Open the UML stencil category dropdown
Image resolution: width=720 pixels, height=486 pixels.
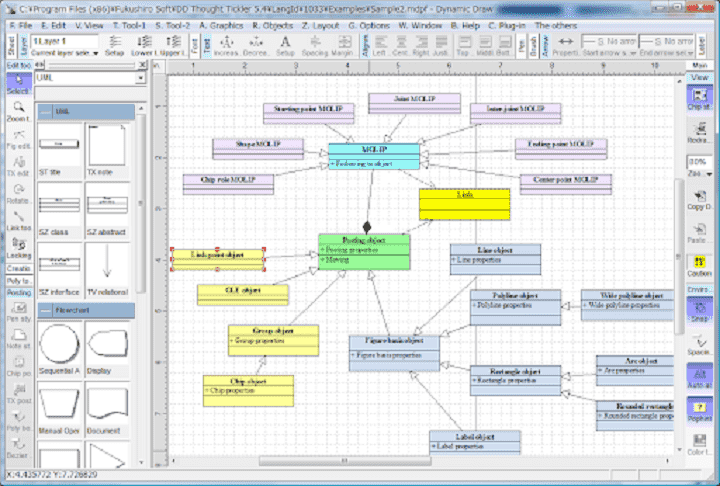pyautogui.click(x=141, y=78)
